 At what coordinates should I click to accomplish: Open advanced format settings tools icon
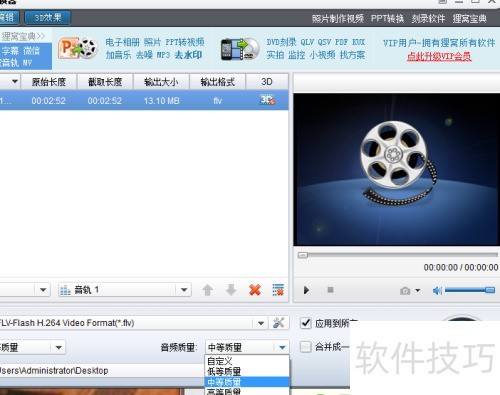click(278, 323)
